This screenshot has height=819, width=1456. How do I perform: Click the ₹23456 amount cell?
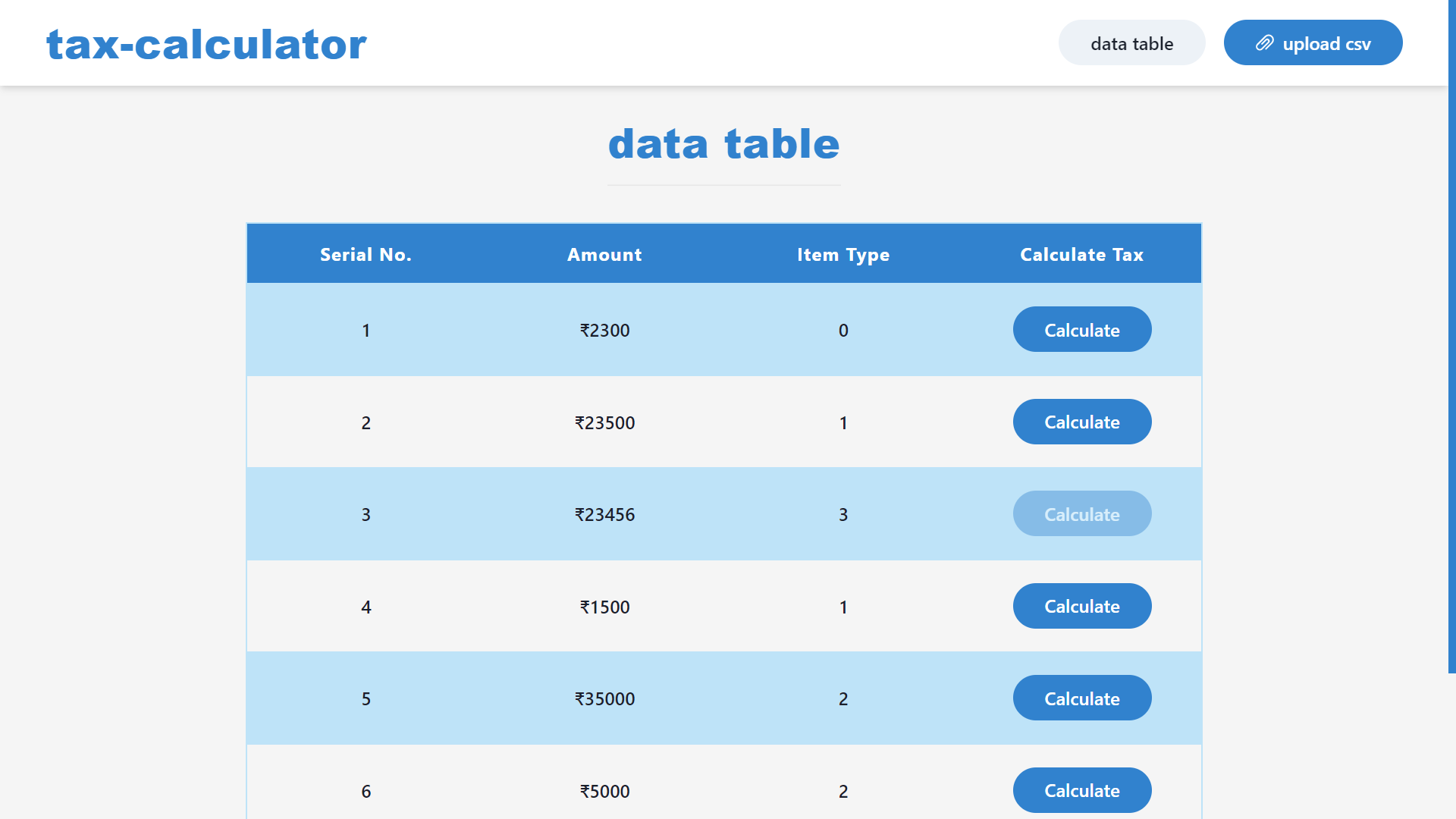pos(604,515)
